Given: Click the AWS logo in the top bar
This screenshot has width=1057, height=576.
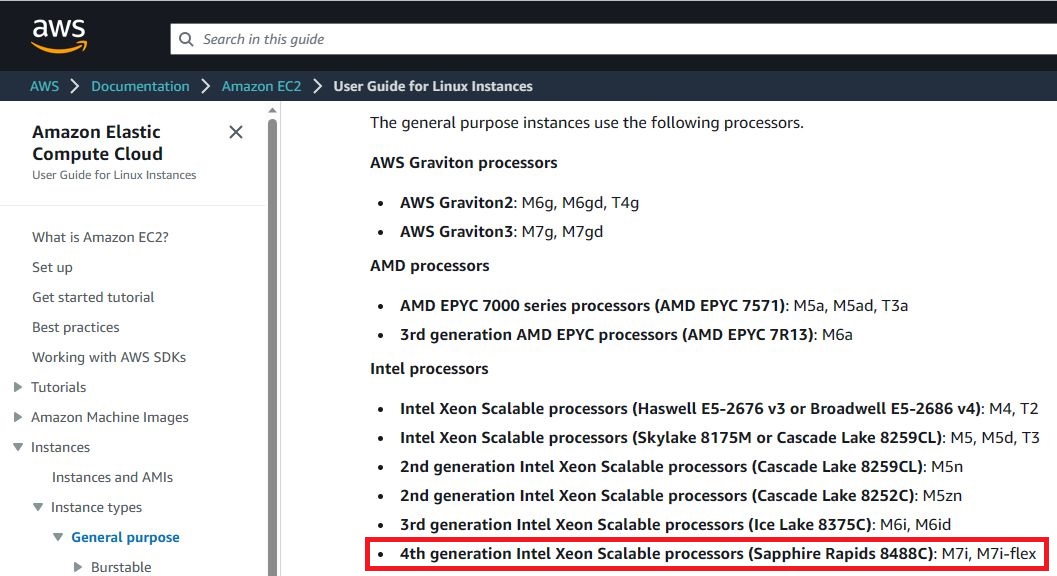Looking at the screenshot, I should 58,33.
